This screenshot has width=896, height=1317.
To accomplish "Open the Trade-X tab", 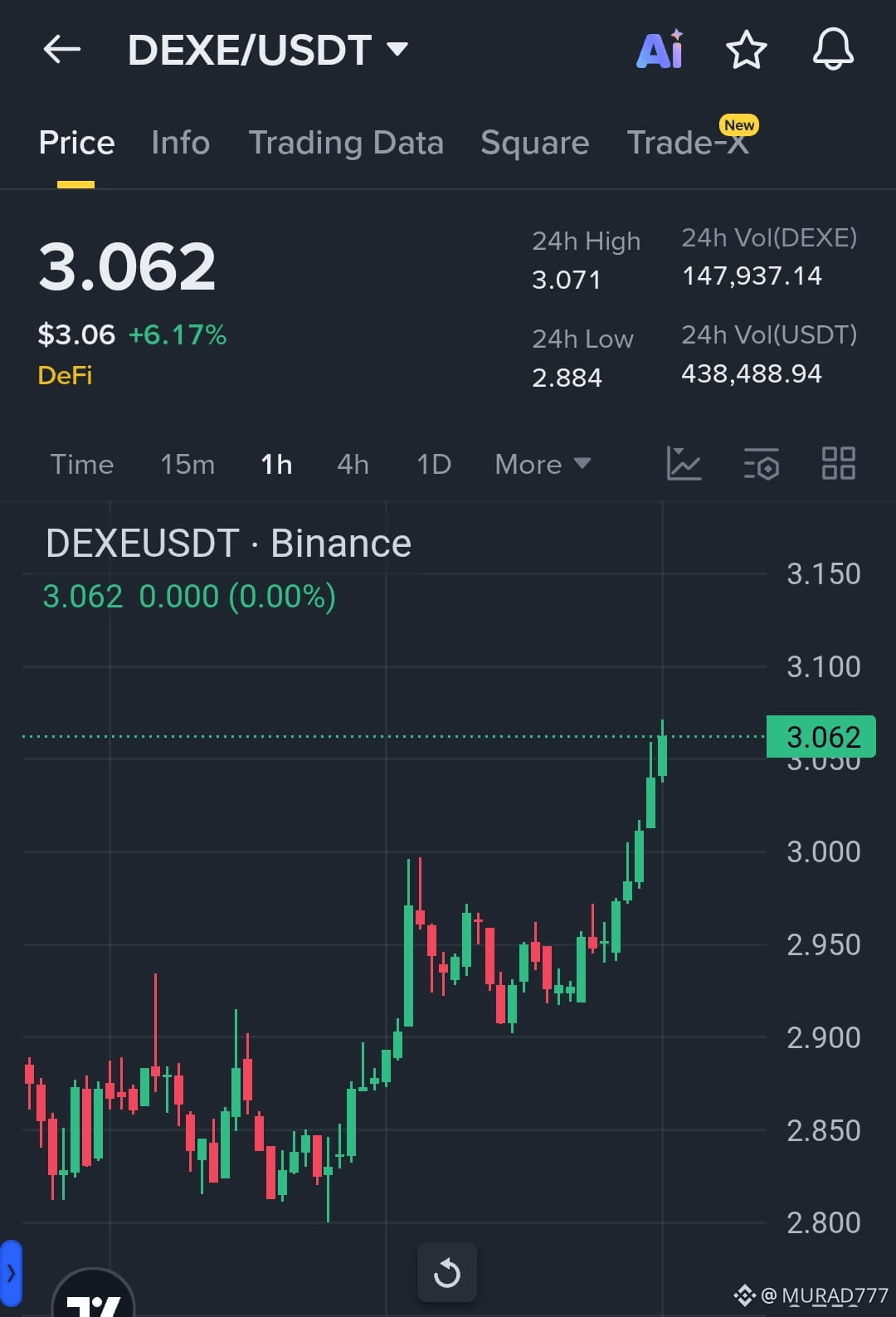I will 688,143.
